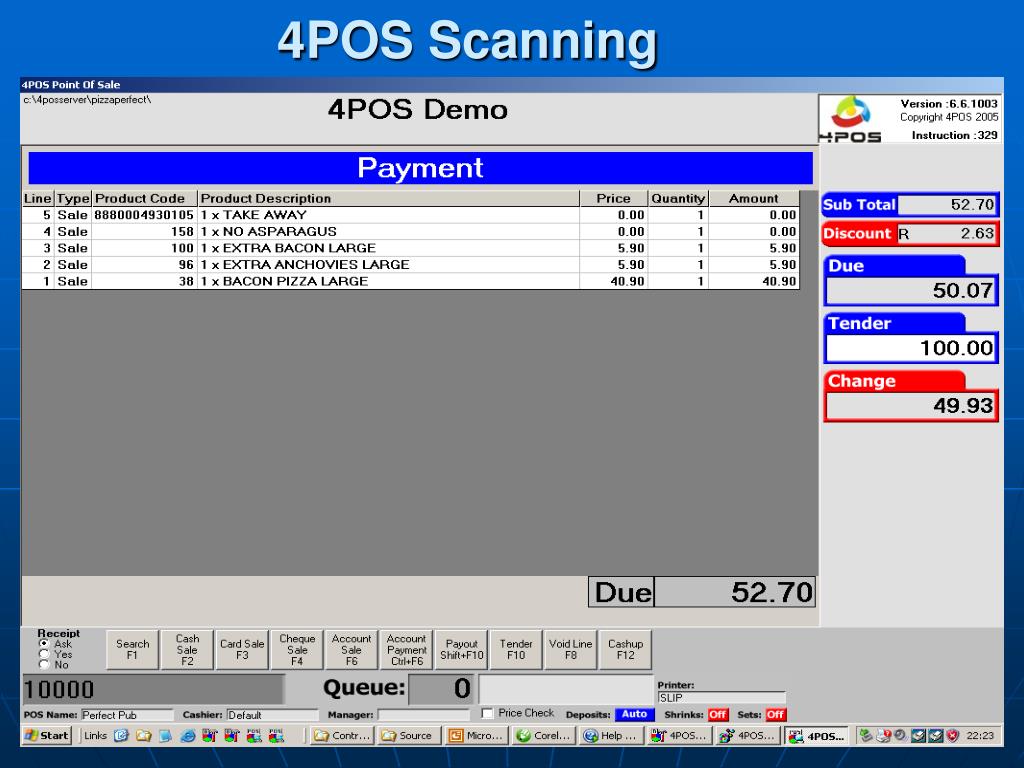The height and width of the screenshot is (768, 1024).
Task: Click the Product Description column header
Action: tap(389, 199)
